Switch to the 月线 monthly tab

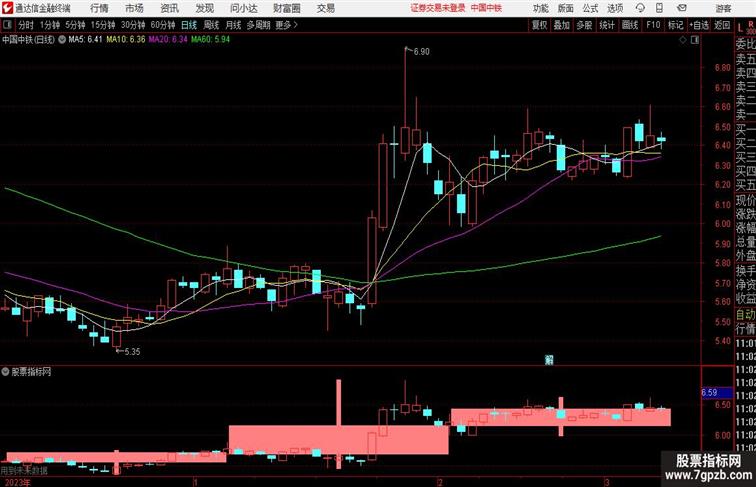point(233,25)
